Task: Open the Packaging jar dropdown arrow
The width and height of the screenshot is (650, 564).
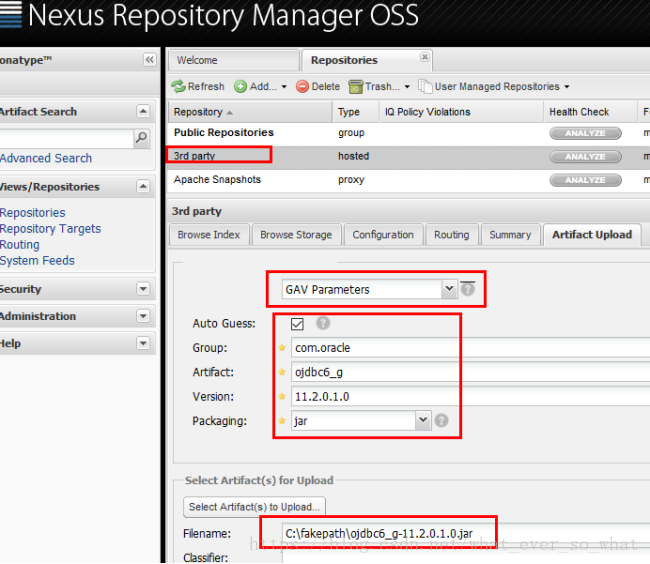Action: pyautogui.click(x=423, y=420)
